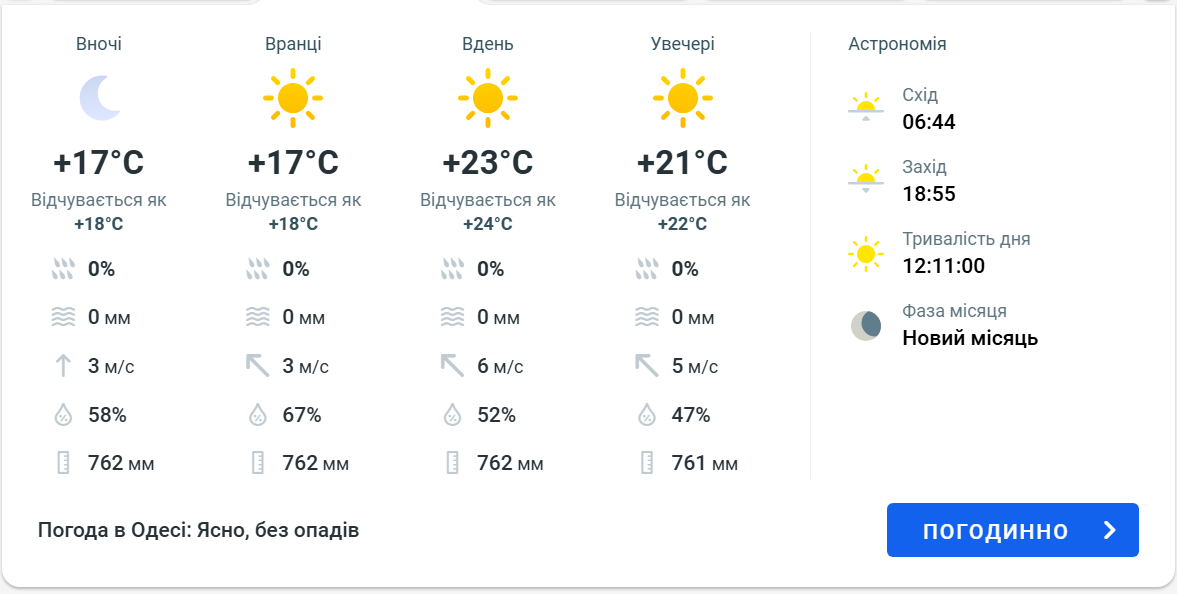
Task: Select the Вночі forecast column header
Action: [98, 44]
